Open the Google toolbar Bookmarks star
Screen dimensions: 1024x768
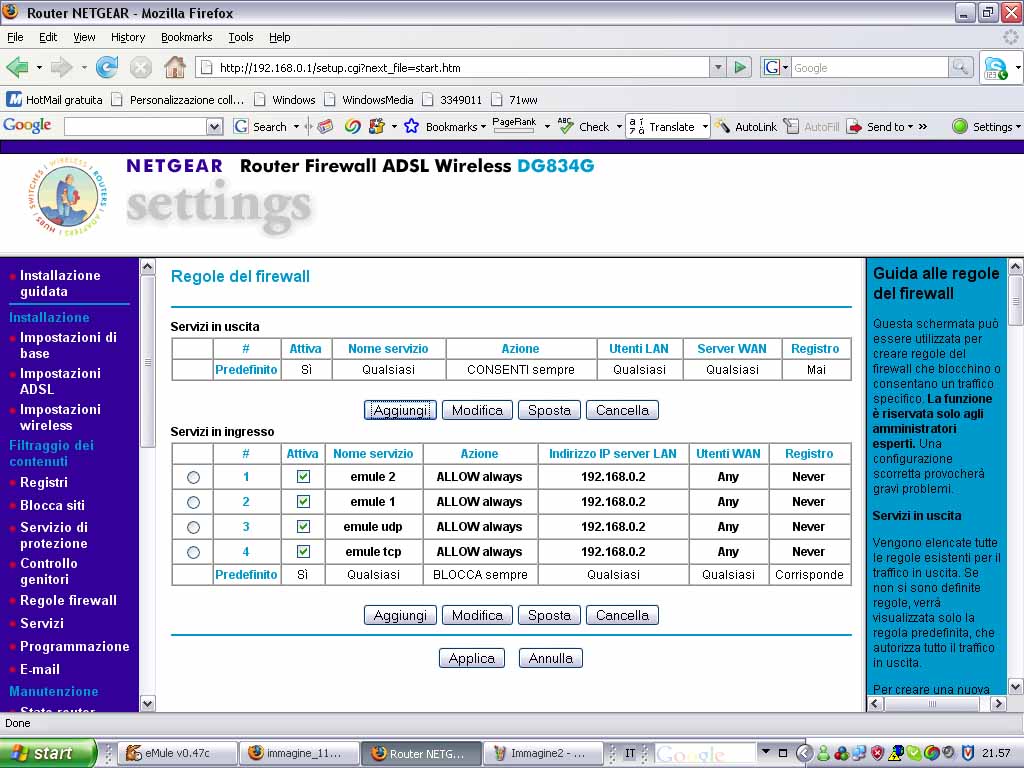coord(411,126)
